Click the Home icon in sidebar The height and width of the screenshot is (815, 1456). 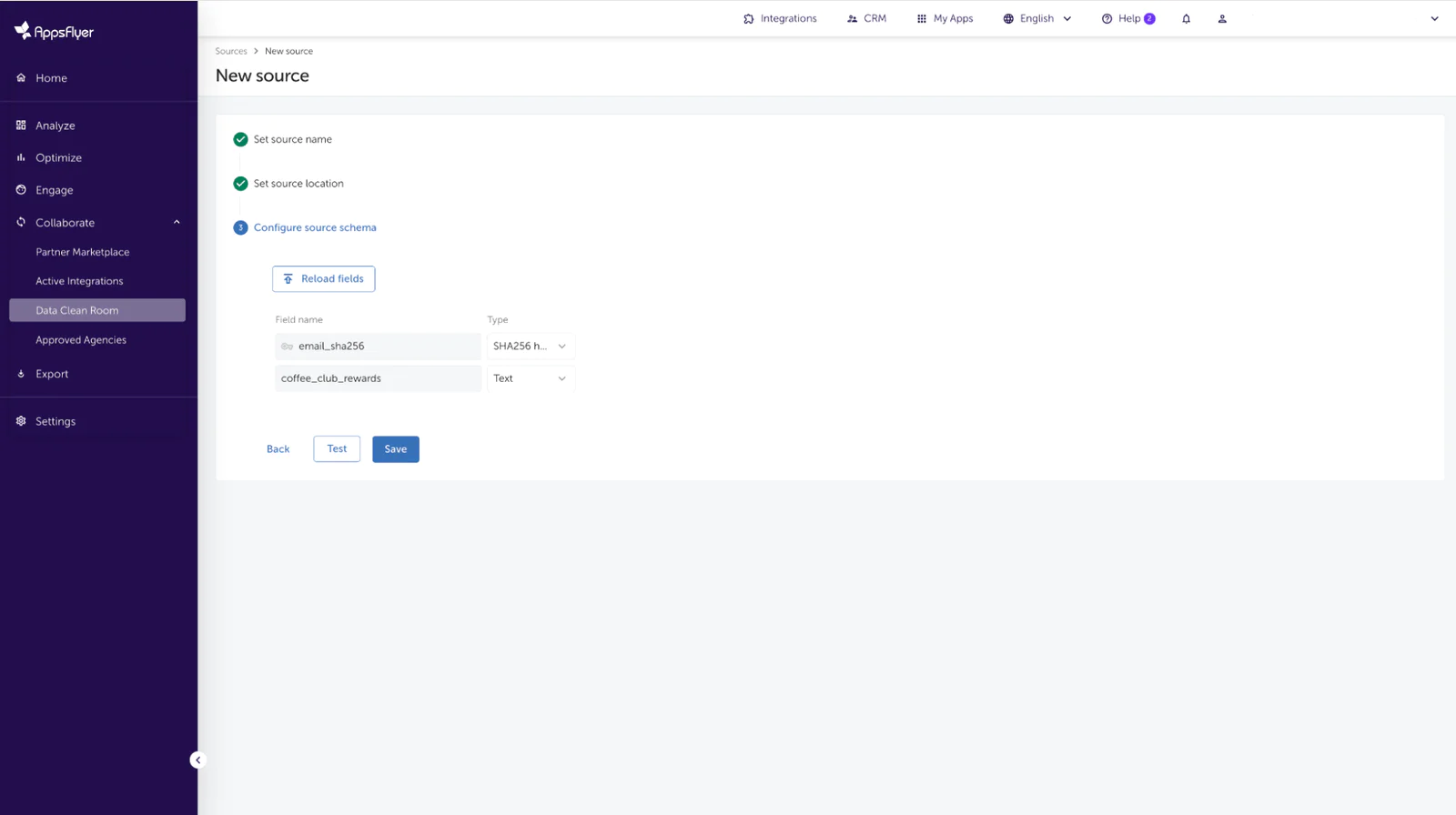pos(21,78)
